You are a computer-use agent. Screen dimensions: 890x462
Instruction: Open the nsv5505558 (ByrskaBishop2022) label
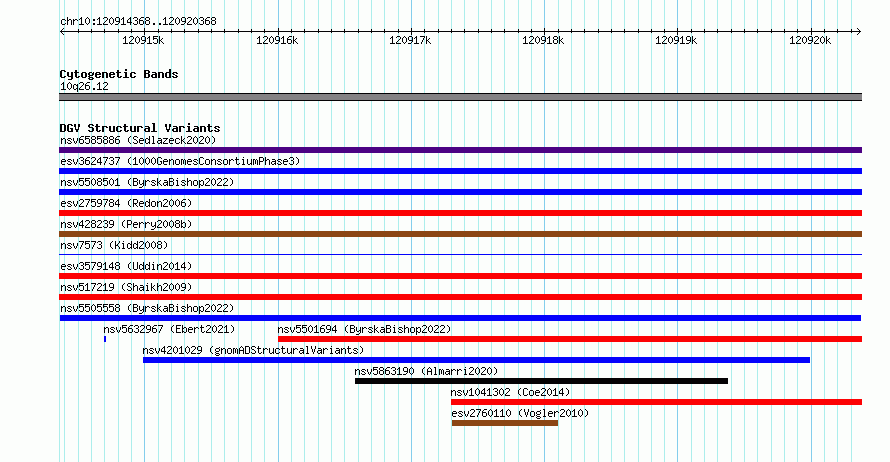[x=147, y=308]
